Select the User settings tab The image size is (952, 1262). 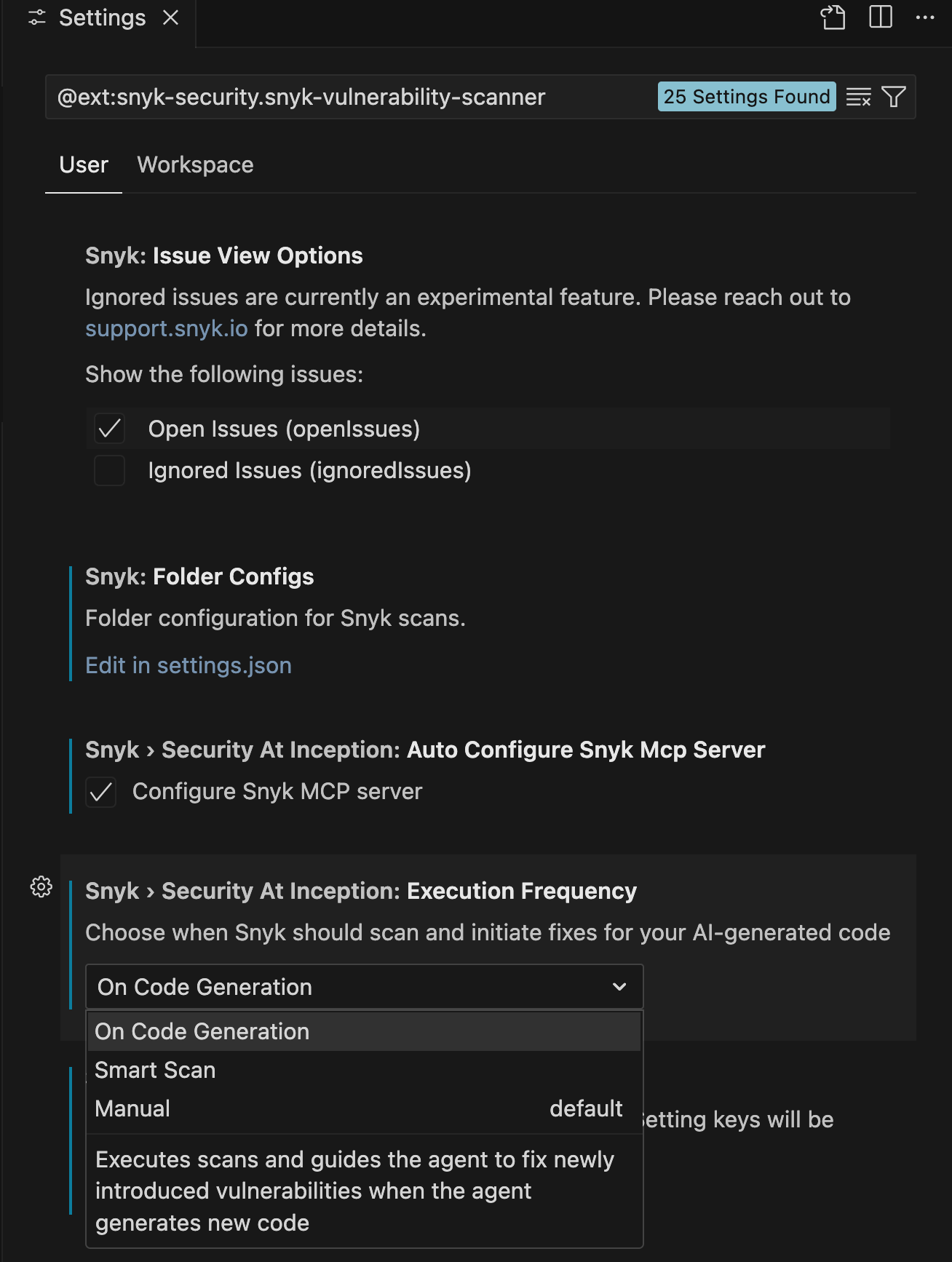pyautogui.click(x=84, y=165)
